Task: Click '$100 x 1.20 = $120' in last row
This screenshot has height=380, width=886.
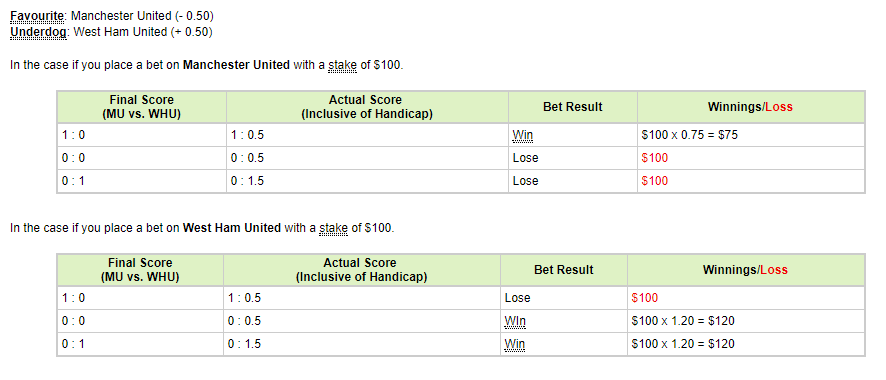Action: click(x=683, y=344)
